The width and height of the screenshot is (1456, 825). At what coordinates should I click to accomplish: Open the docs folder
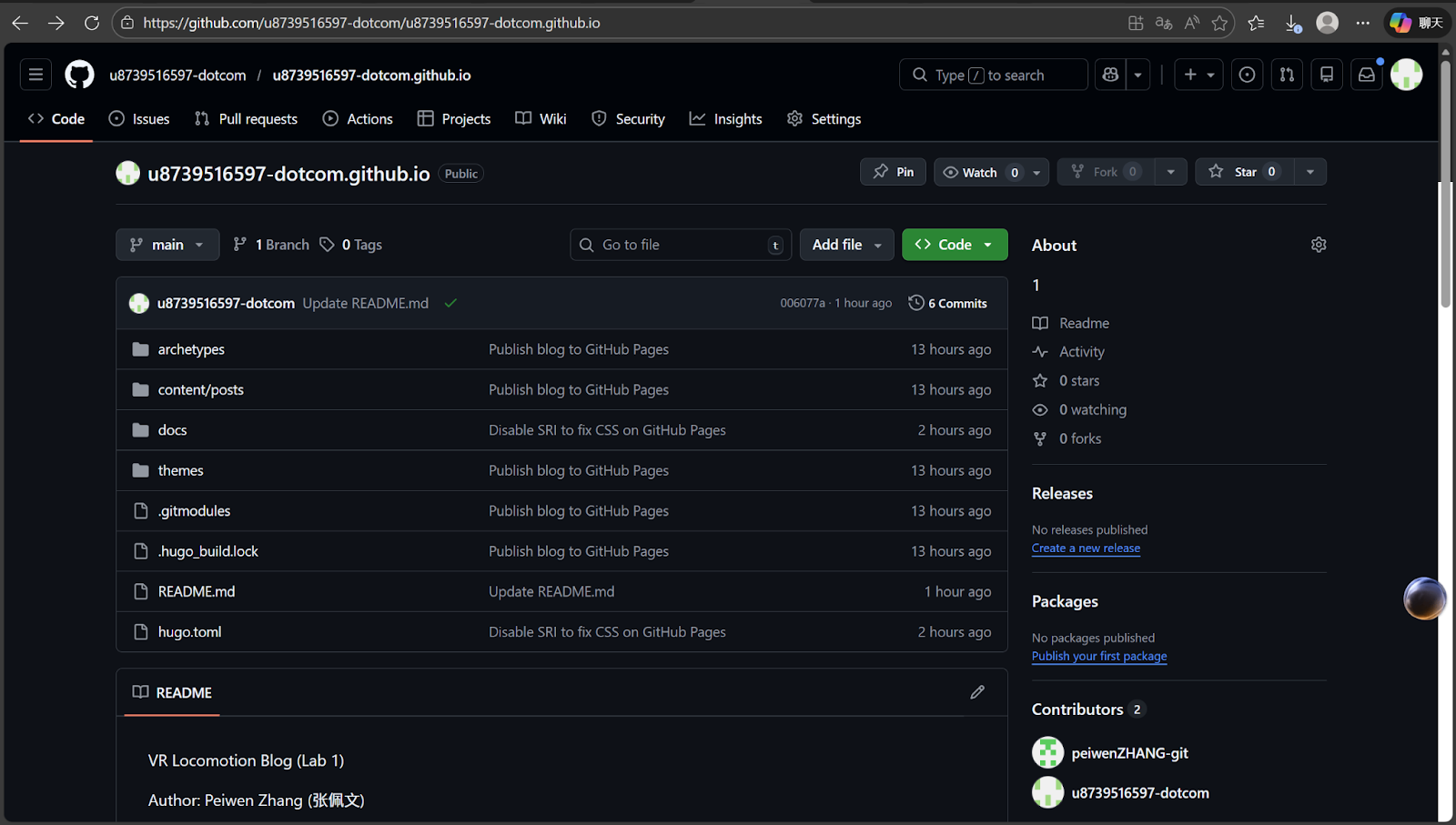(172, 430)
